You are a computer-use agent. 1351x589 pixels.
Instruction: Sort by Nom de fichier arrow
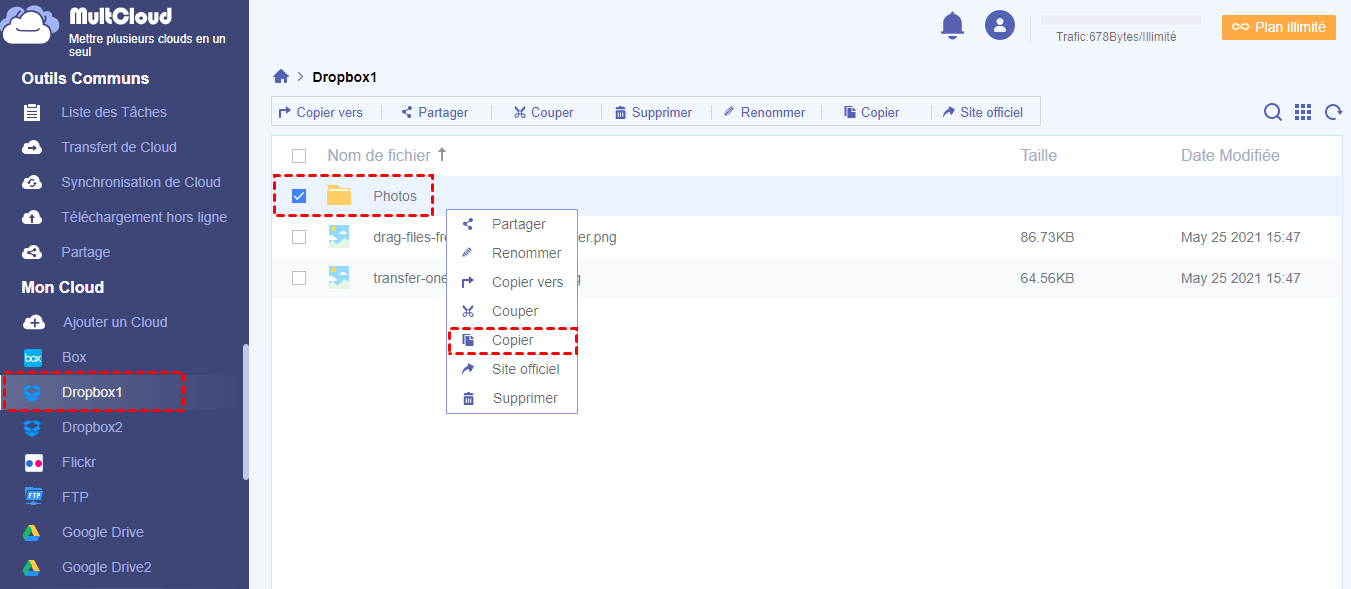442,155
